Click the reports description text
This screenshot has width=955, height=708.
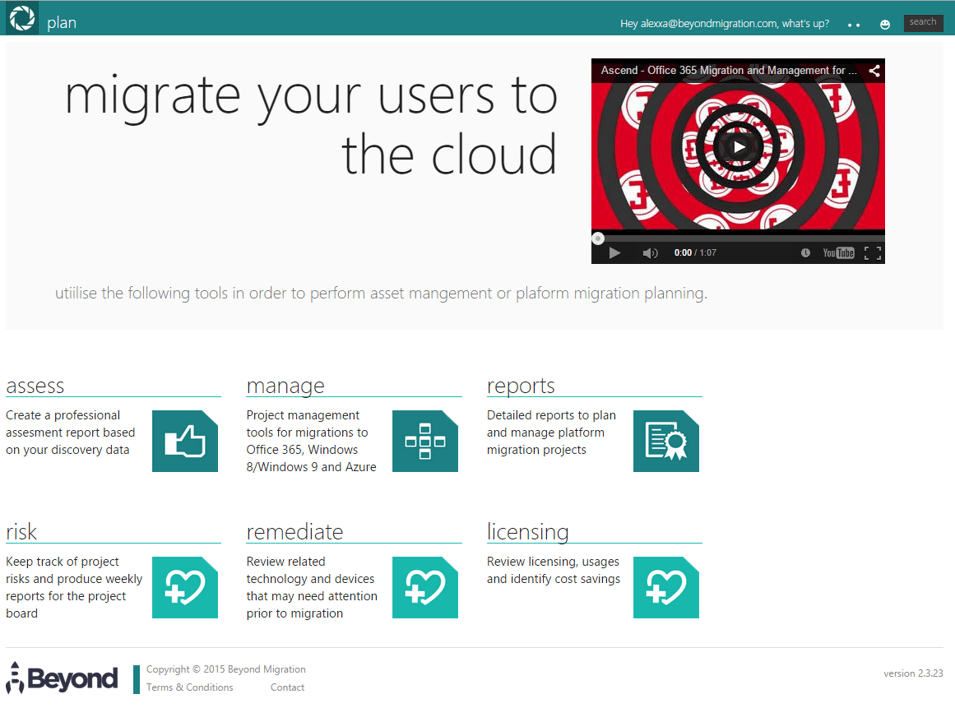pyautogui.click(x=551, y=433)
